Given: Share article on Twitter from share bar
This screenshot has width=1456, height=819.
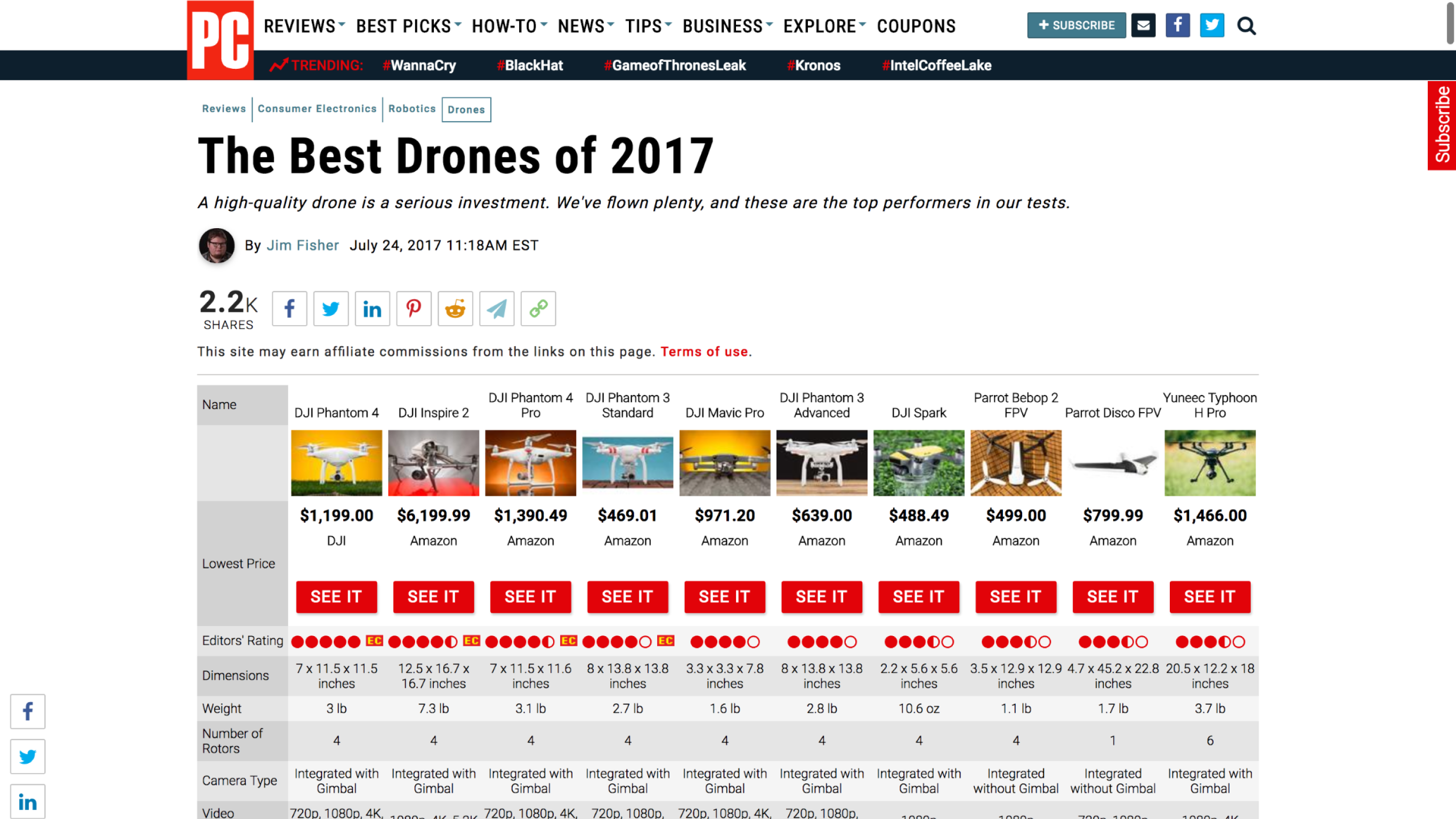Looking at the screenshot, I should click(331, 309).
